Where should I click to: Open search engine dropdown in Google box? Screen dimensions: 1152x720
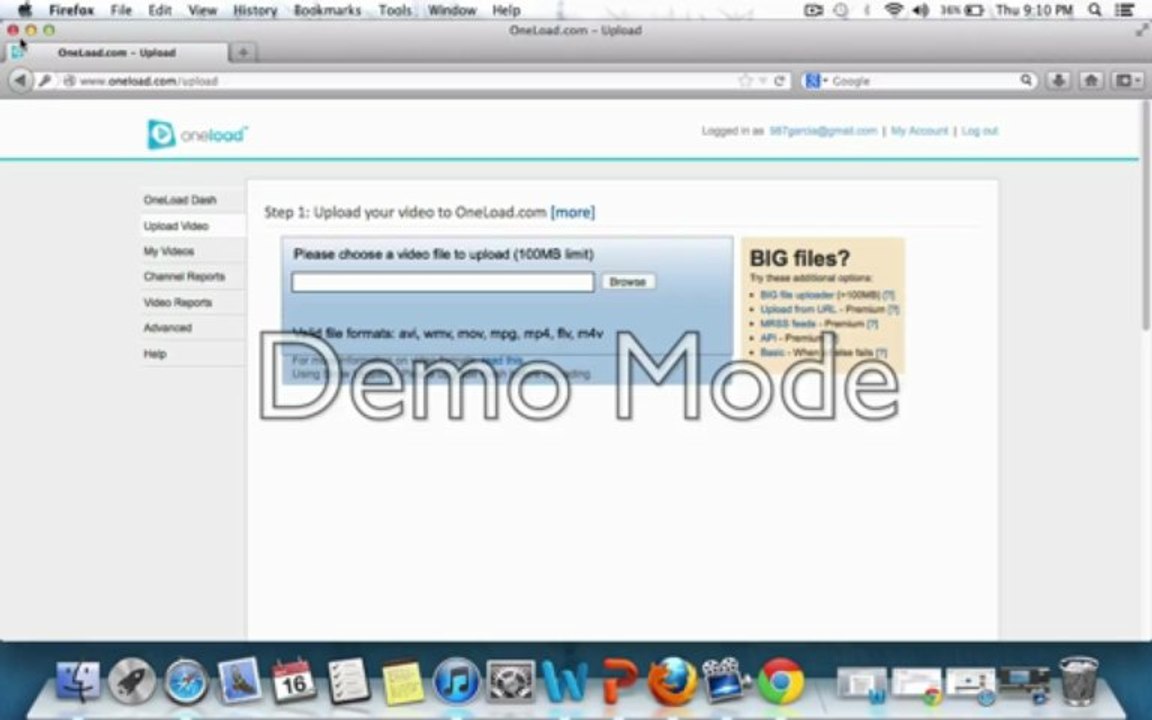coord(816,80)
